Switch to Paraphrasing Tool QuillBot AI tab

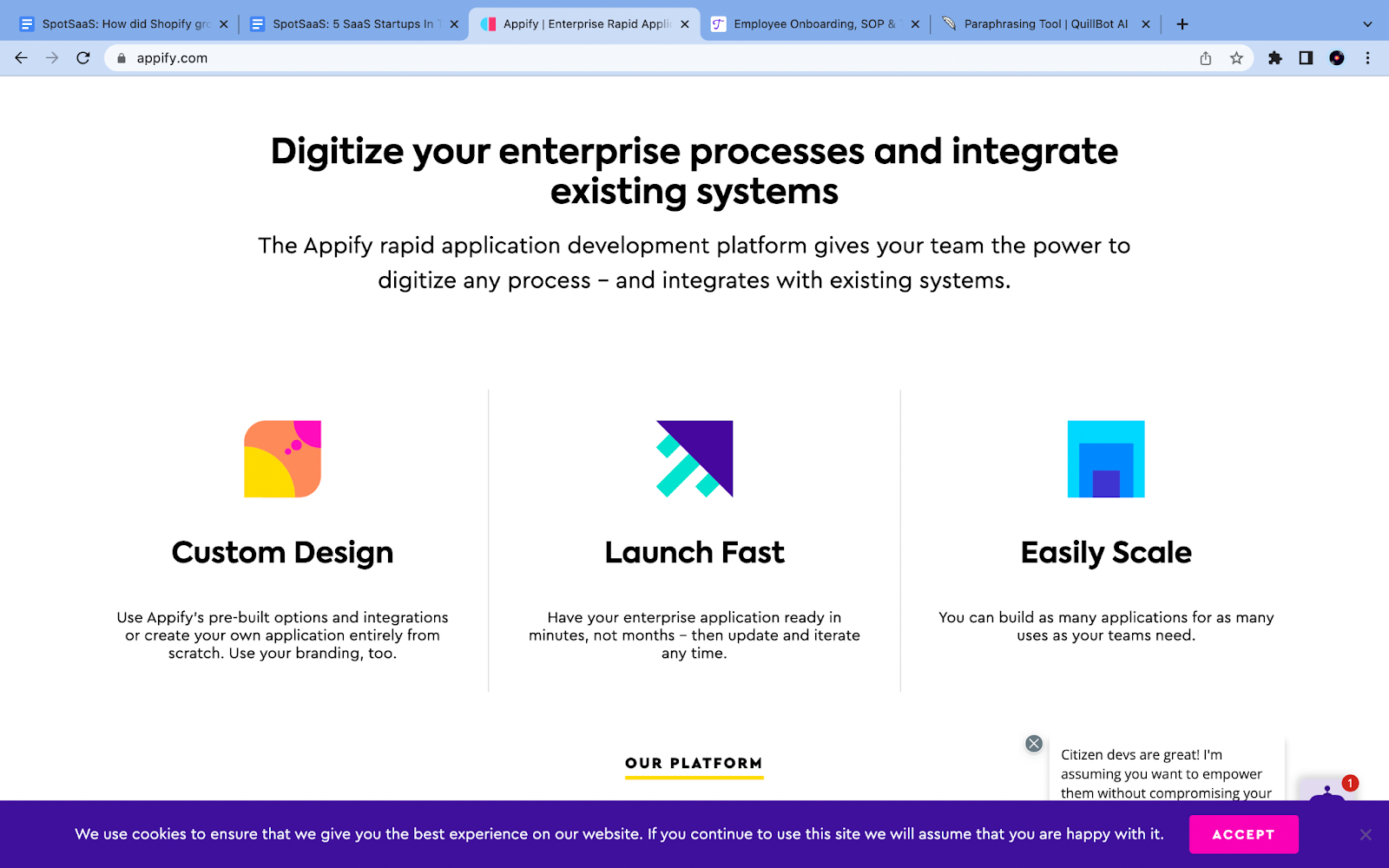[1045, 24]
